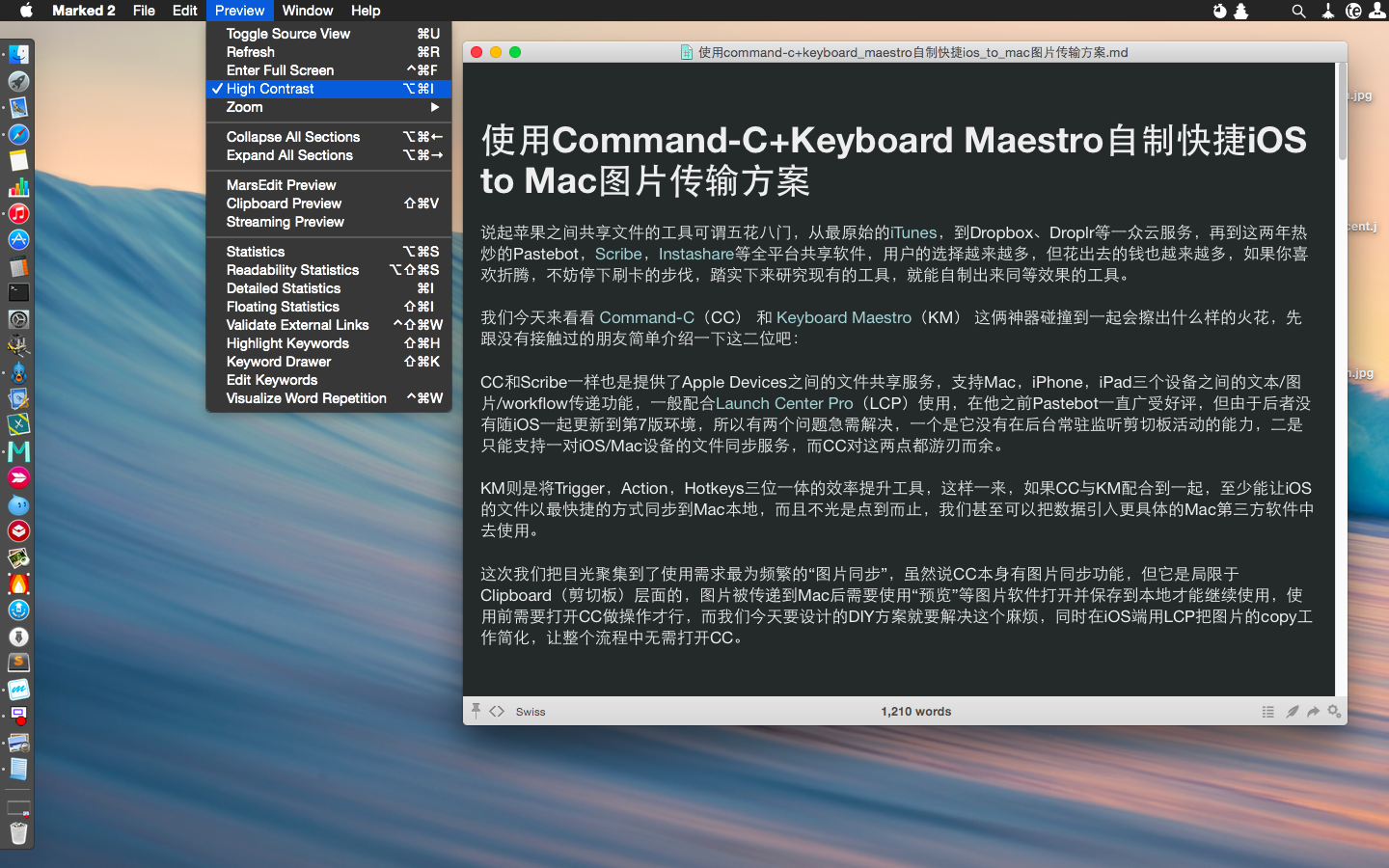Open the table of contents list icon
1389x868 pixels.
(x=1267, y=712)
